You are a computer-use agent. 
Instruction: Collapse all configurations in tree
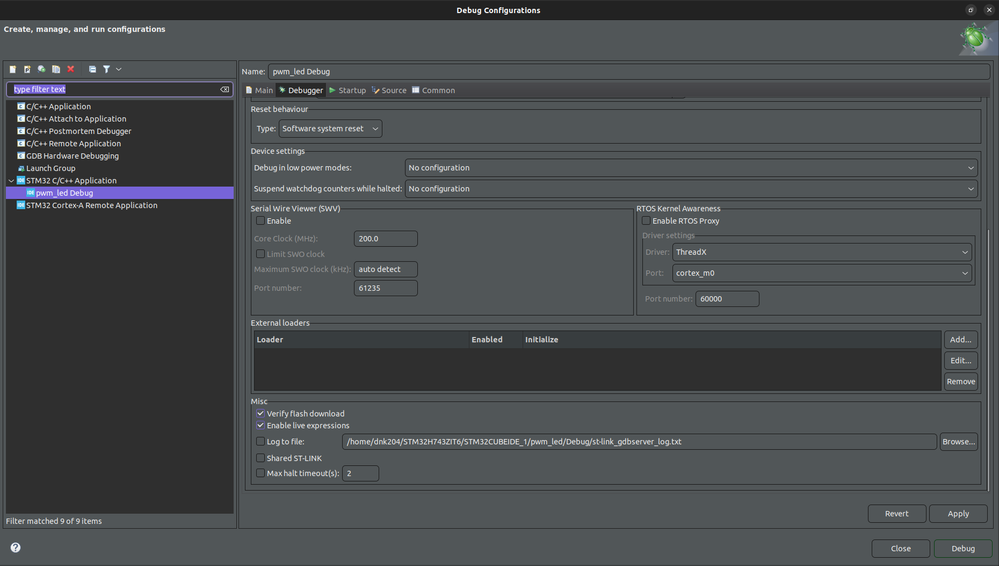[x=92, y=69]
